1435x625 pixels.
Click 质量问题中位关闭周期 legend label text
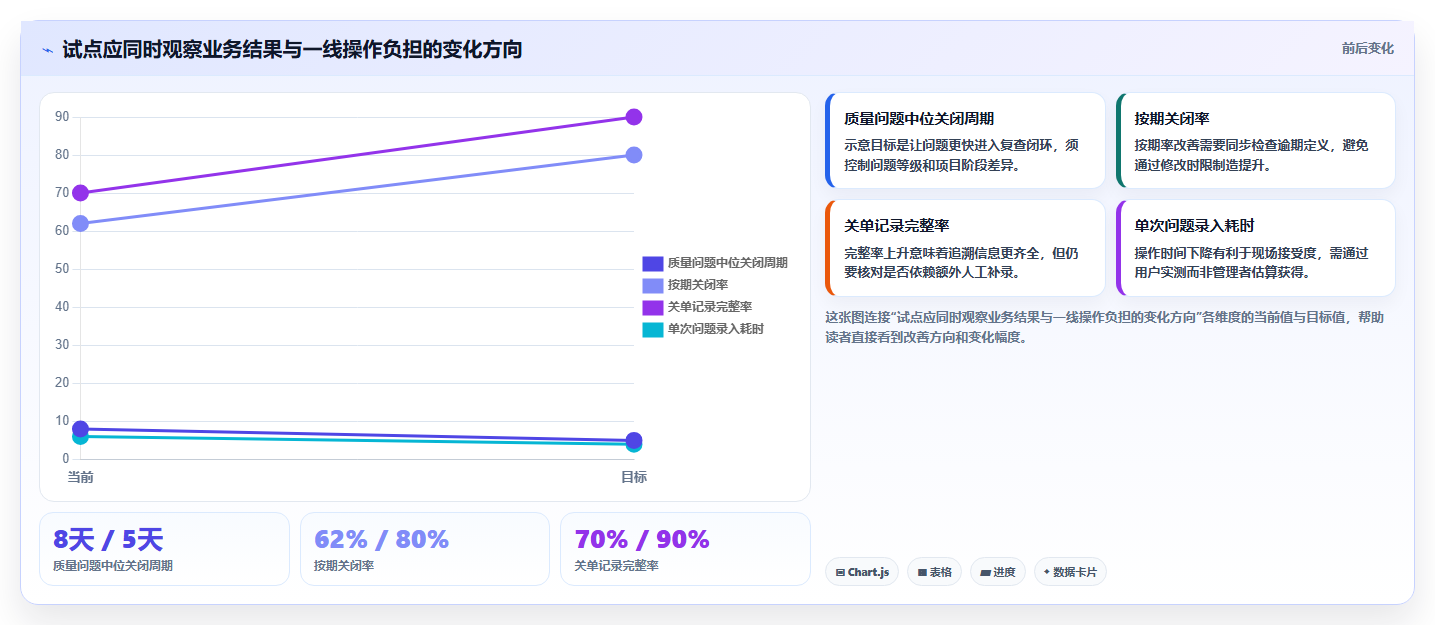728,263
